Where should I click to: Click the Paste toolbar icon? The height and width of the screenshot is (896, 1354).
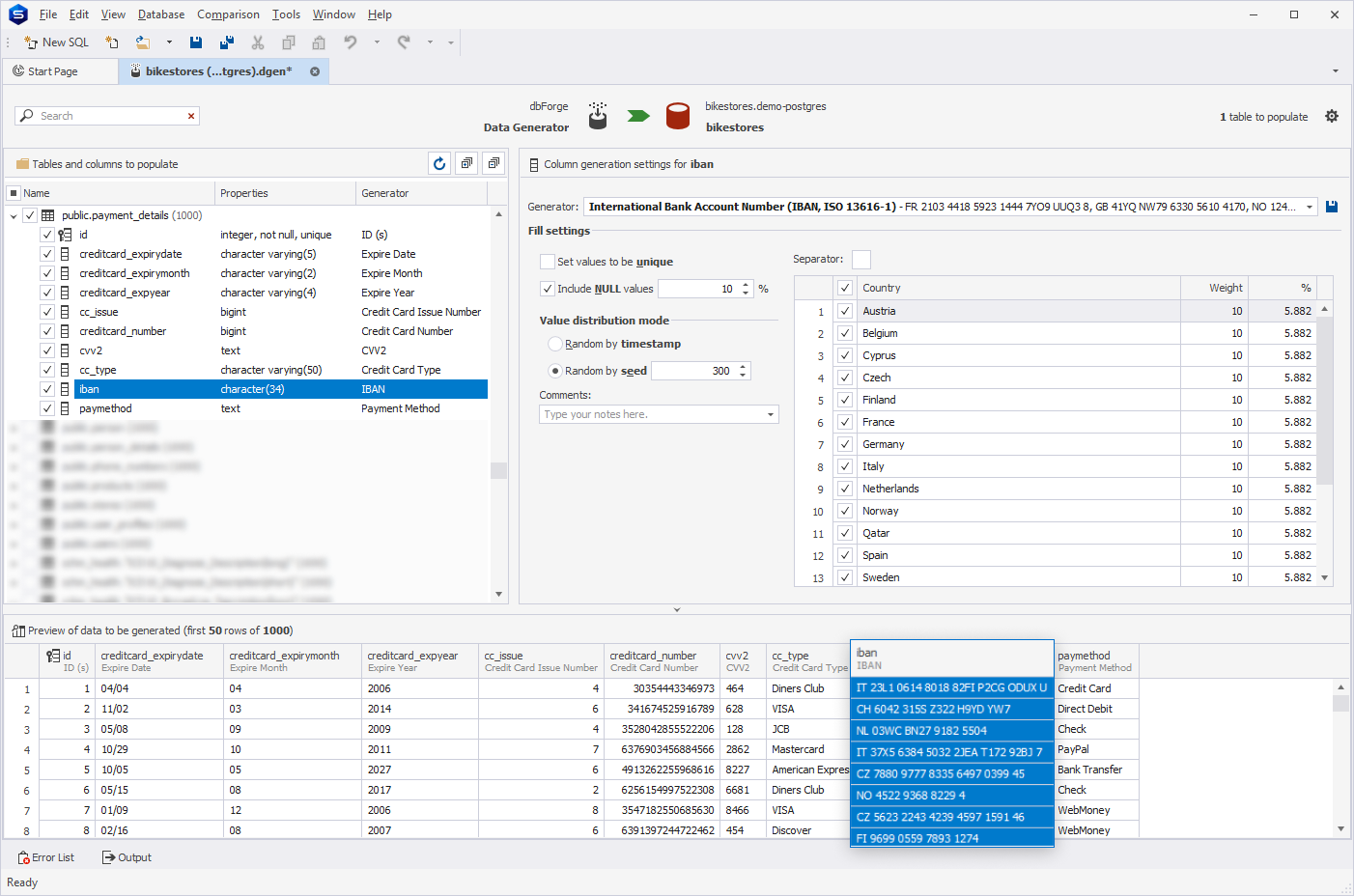tap(319, 42)
